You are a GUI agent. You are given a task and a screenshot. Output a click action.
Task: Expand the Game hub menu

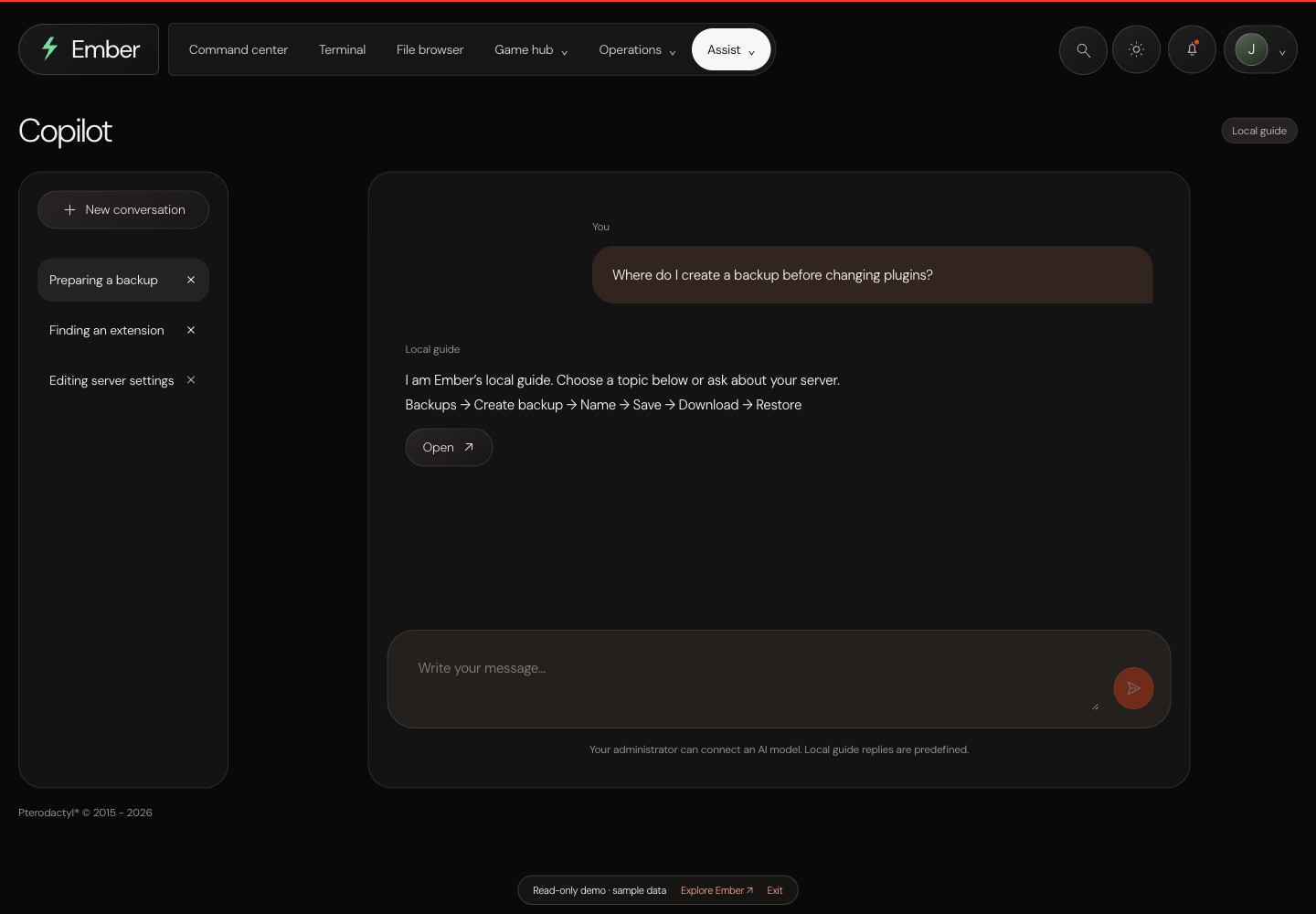click(531, 50)
